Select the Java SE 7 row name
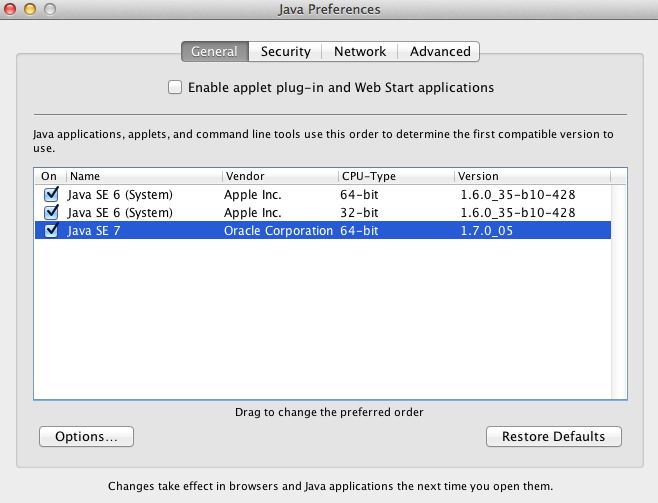The image size is (658, 503). 94,231
